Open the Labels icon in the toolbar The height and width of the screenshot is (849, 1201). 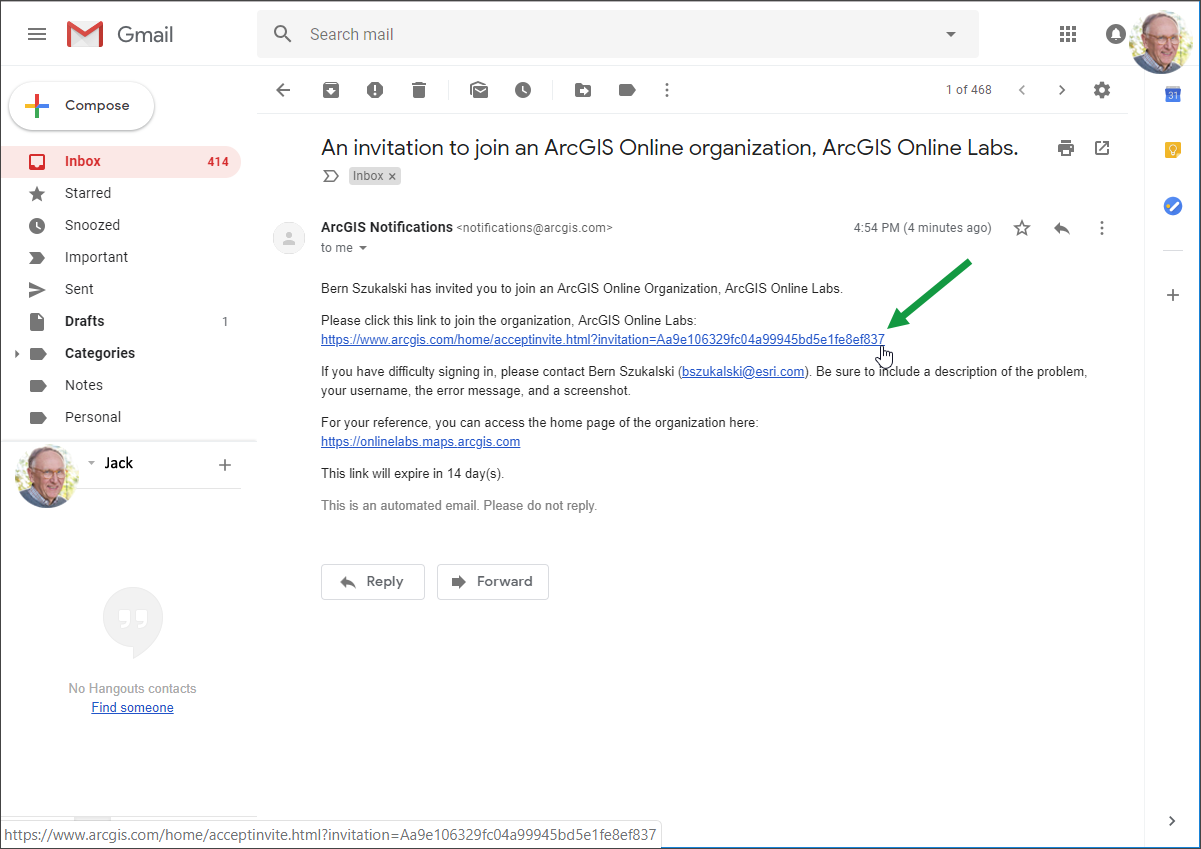627,90
